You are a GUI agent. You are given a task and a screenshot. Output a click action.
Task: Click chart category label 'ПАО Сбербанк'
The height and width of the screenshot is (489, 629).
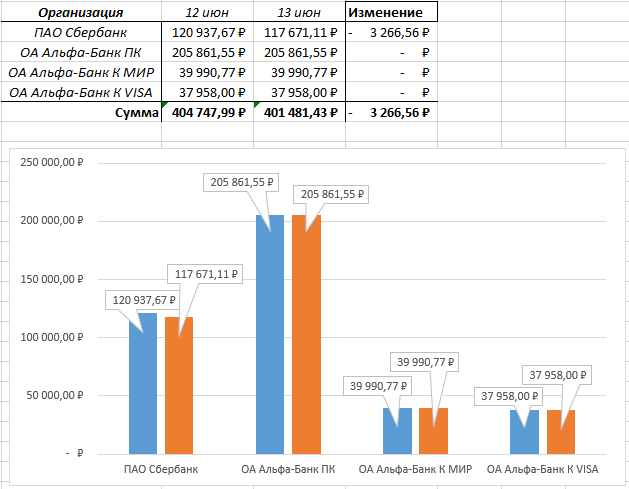pos(161,469)
